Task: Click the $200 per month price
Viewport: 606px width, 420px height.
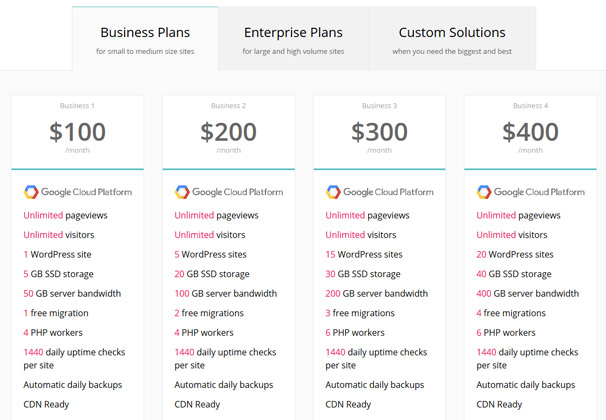Action: tap(228, 132)
